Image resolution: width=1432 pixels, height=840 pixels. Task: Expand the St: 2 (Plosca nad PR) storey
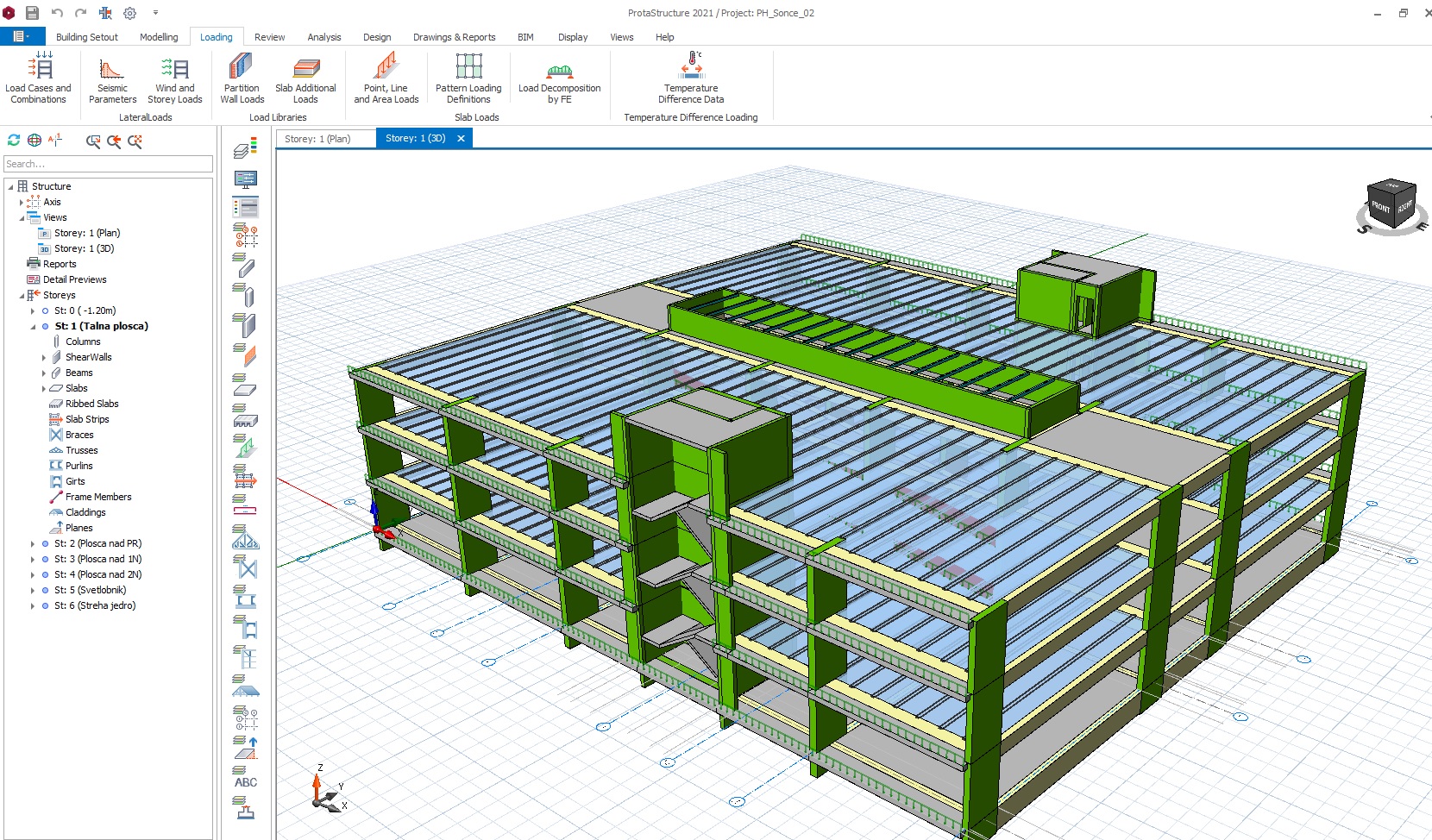point(33,544)
